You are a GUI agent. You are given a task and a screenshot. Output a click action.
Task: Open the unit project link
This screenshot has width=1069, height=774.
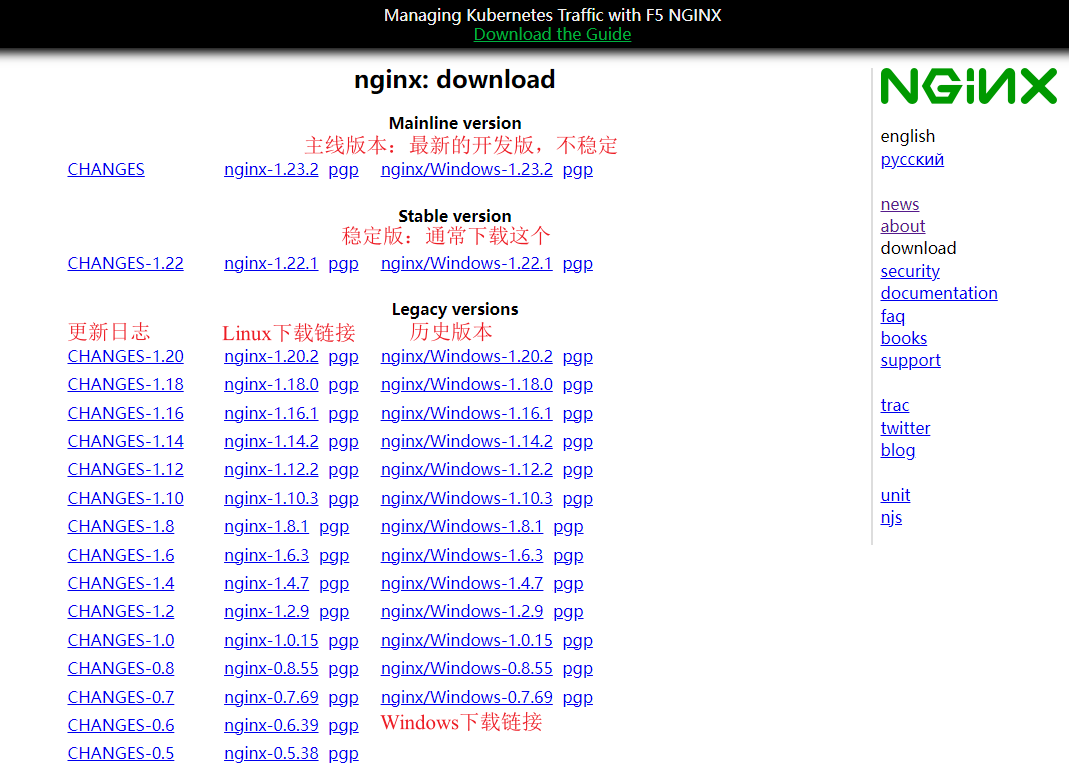pyautogui.click(x=895, y=495)
